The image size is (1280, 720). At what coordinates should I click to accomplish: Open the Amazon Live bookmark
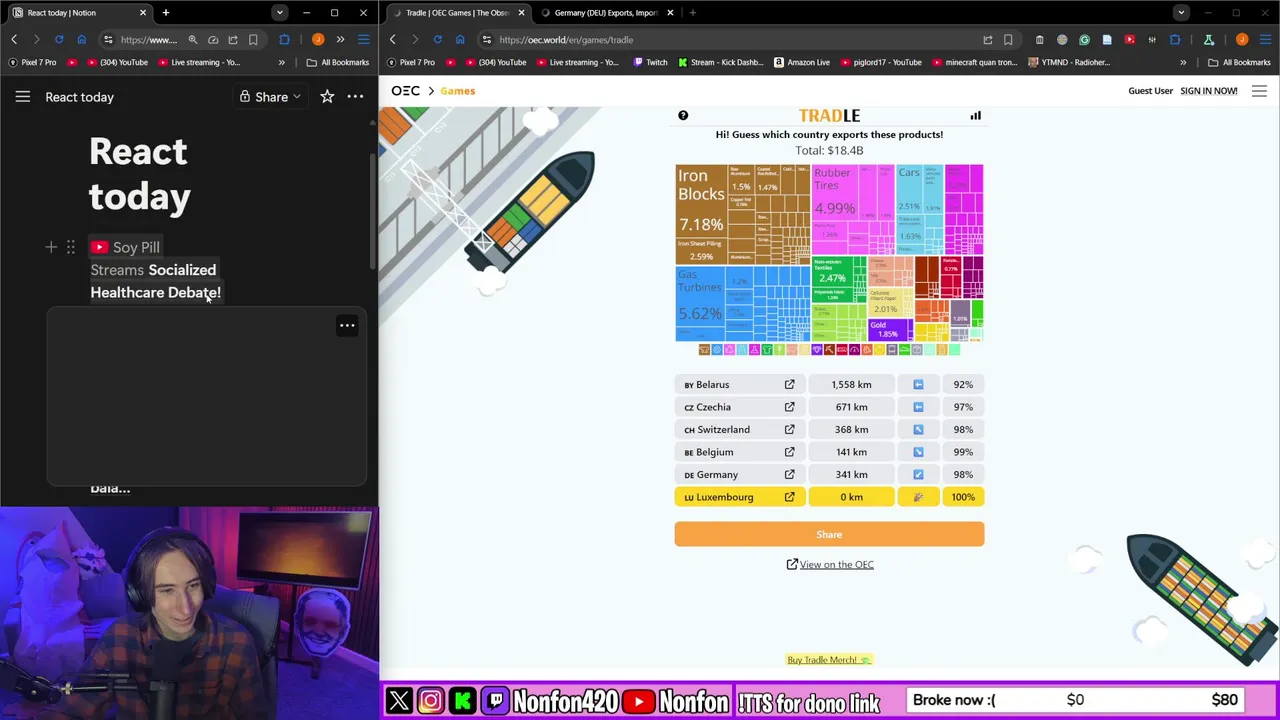tap(802, 62)
